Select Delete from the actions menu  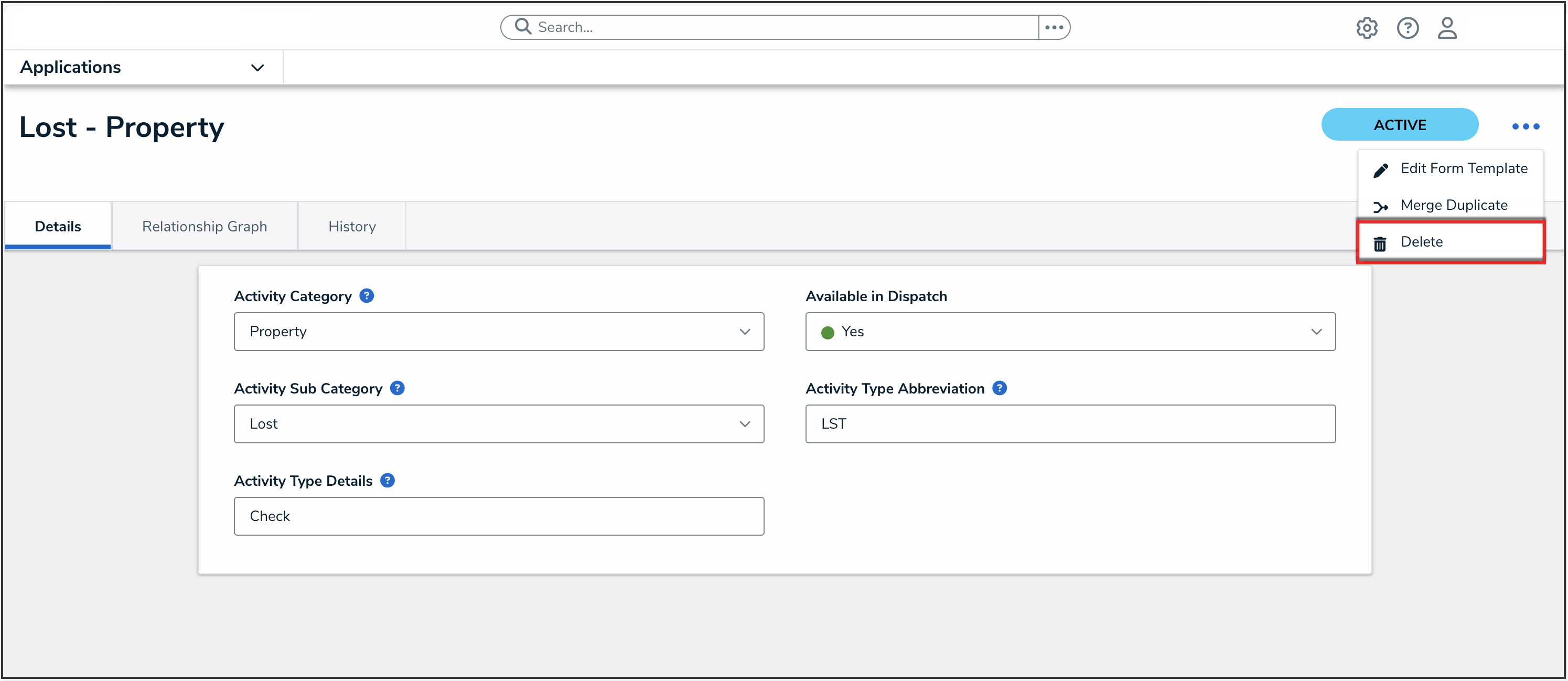[1421, 242]
